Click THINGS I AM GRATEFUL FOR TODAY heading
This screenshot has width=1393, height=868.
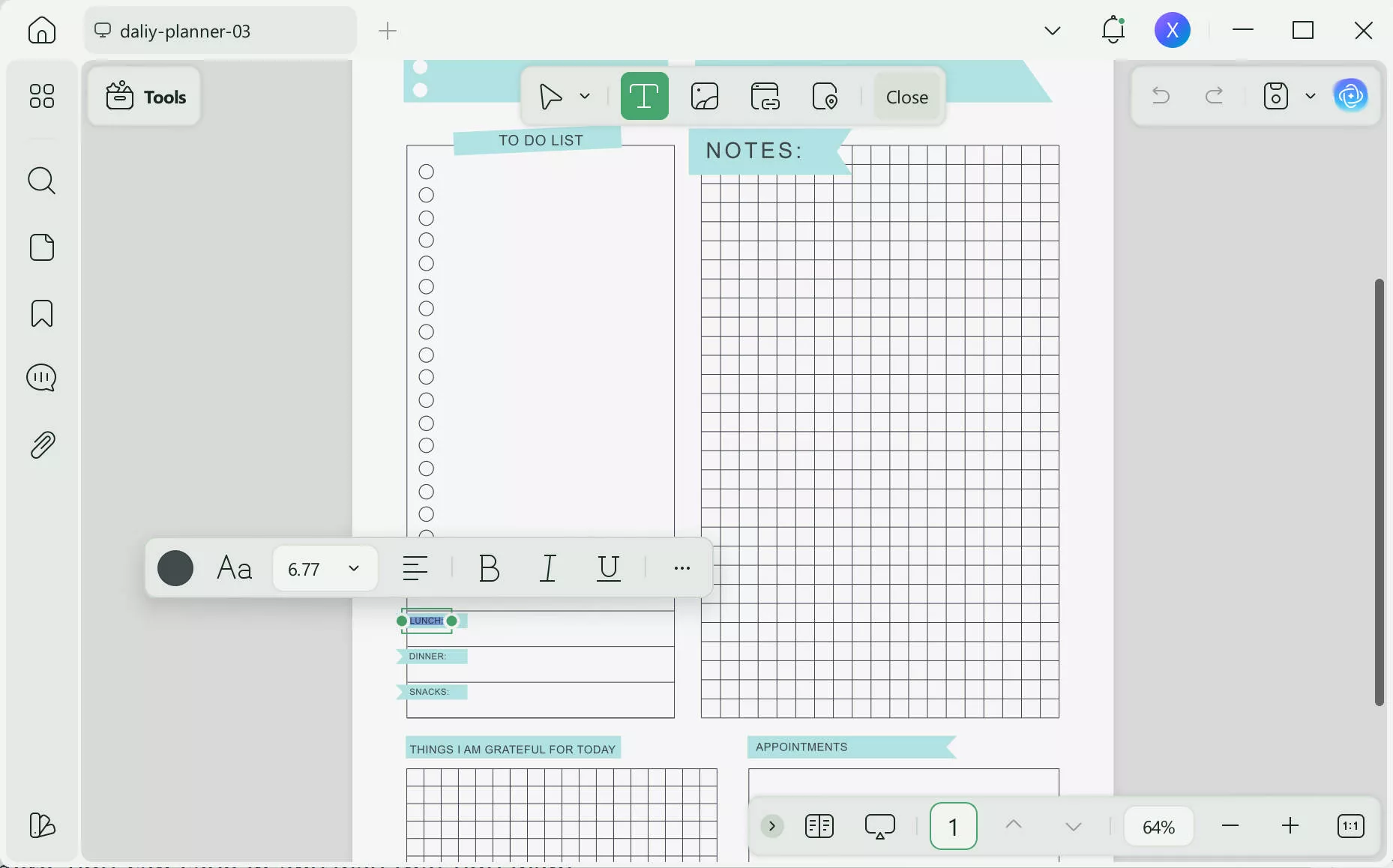coord(513,749)
